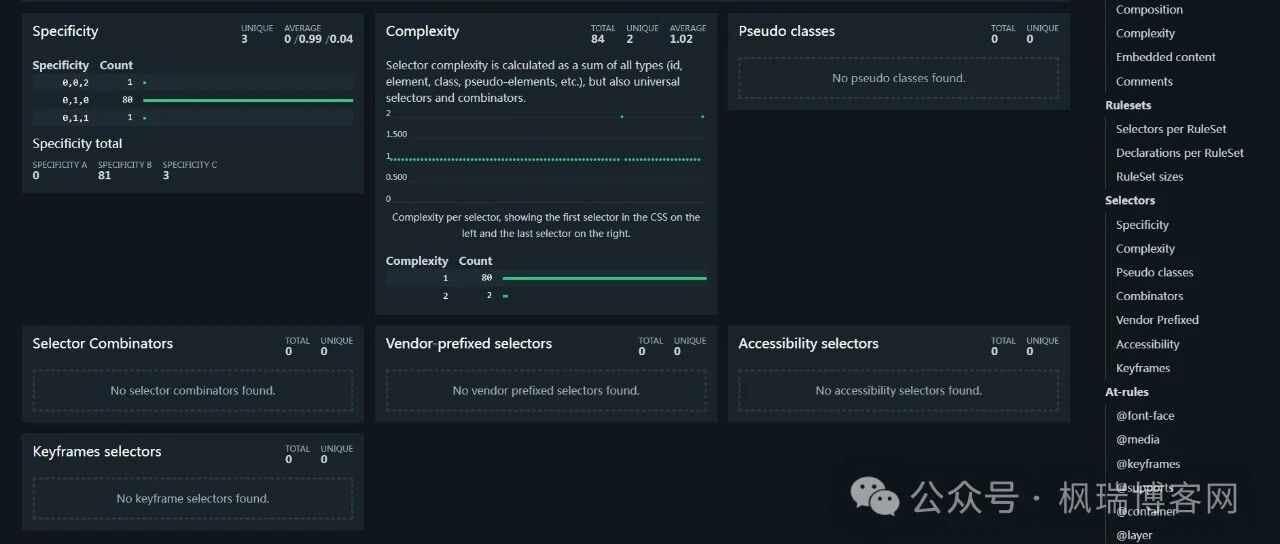Viewport: 1280px width, 544px height.
Task: Select RuleSet sizes in sidebar
Action: pyautogui.click(x=1149, y=177)
